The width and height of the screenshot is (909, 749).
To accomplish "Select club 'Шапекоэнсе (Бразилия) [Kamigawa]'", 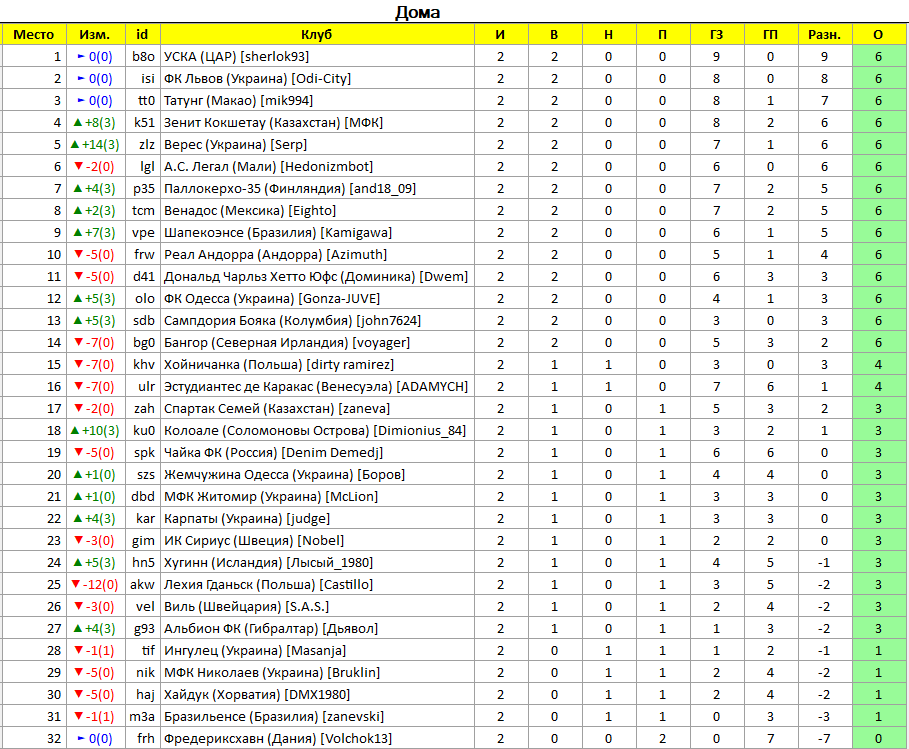I will point(278,233).
